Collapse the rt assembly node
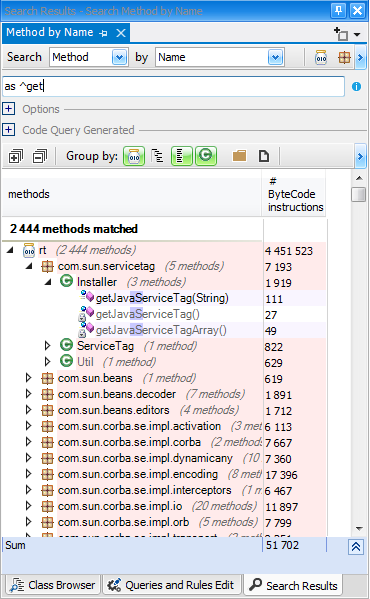The image size is (370, 599). point(10,250)
